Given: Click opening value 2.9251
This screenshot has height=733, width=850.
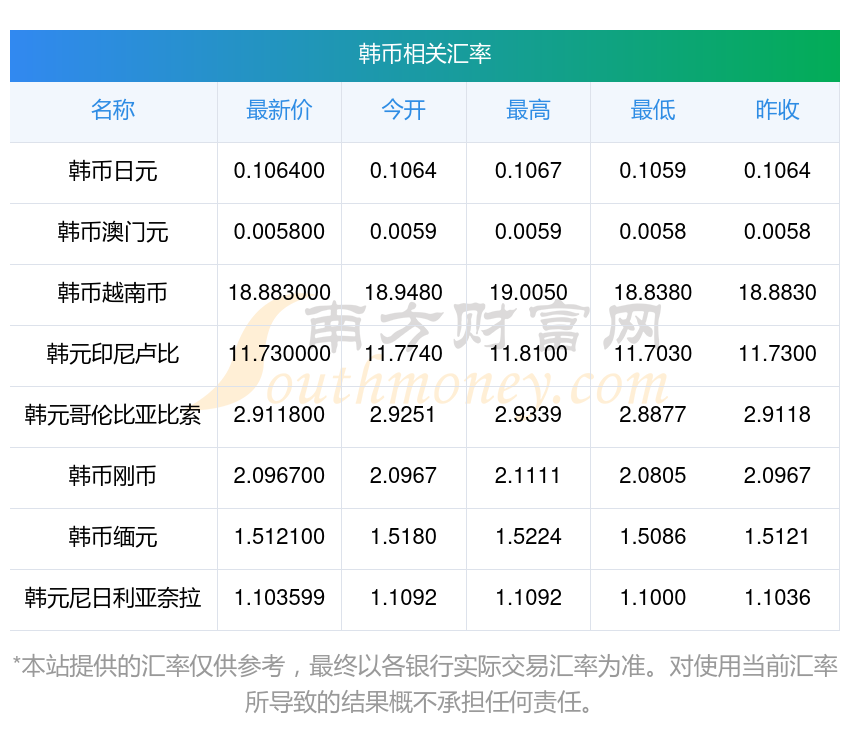Looking at the screenshot, I should pos(403,415).
